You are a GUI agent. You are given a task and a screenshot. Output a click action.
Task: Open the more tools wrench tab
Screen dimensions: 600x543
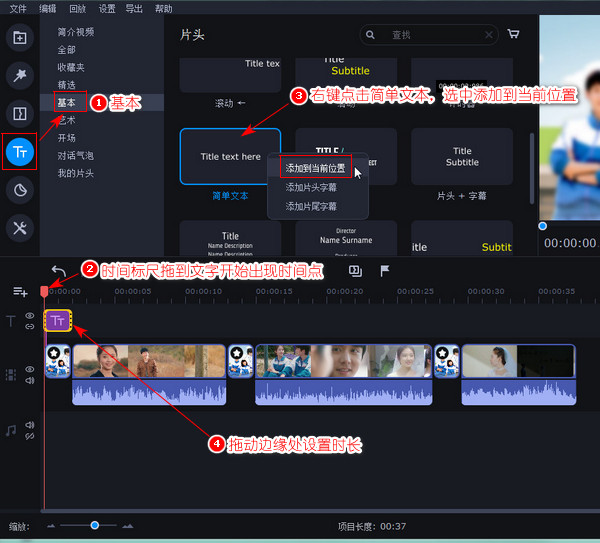20,228
